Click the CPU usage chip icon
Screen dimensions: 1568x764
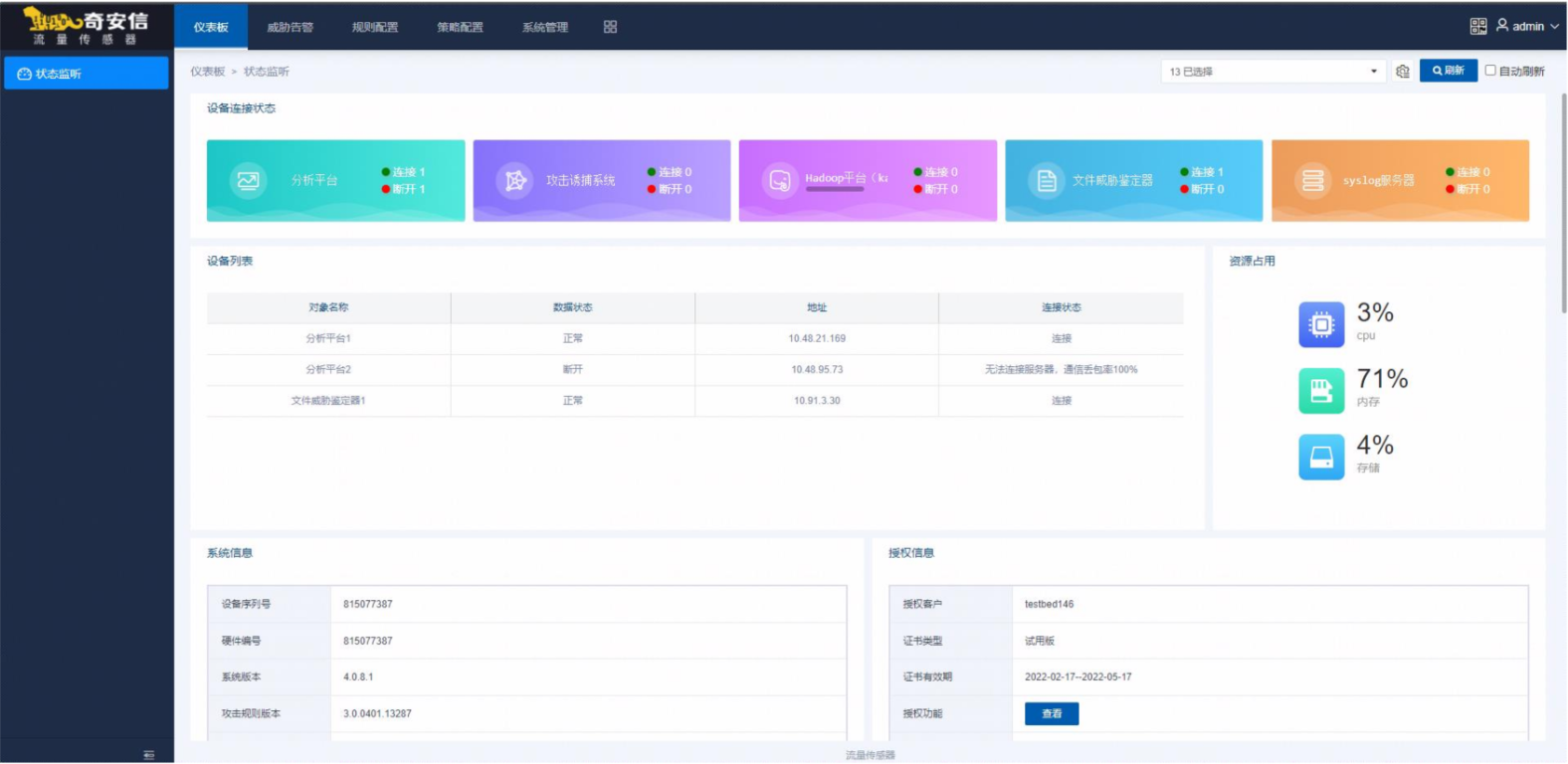click(x=1321, y=324)
